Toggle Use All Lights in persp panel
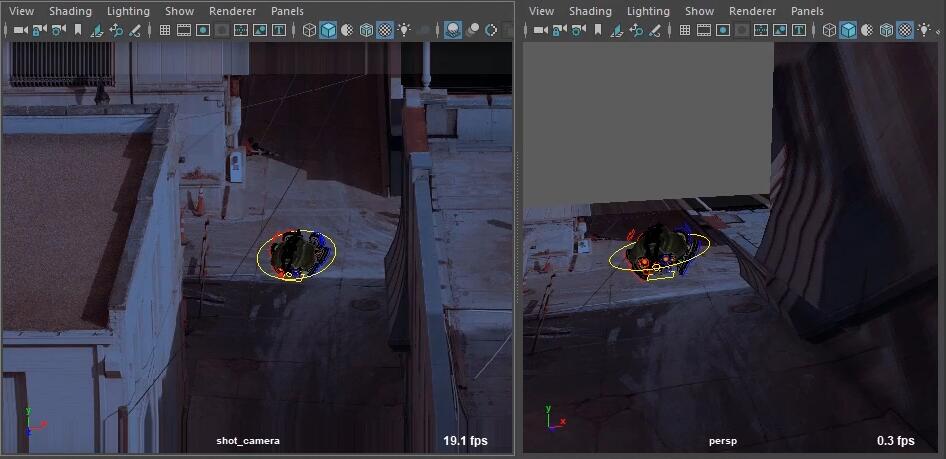The height and width of the screenshot is (459, 946). pyautogui.click(x=924, y=30)
